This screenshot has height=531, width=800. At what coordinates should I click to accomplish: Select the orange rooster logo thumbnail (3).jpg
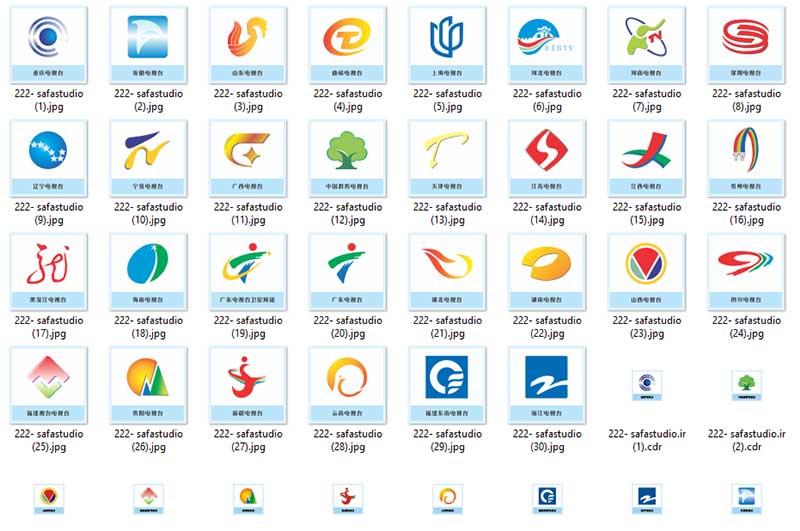click(248, 45)
